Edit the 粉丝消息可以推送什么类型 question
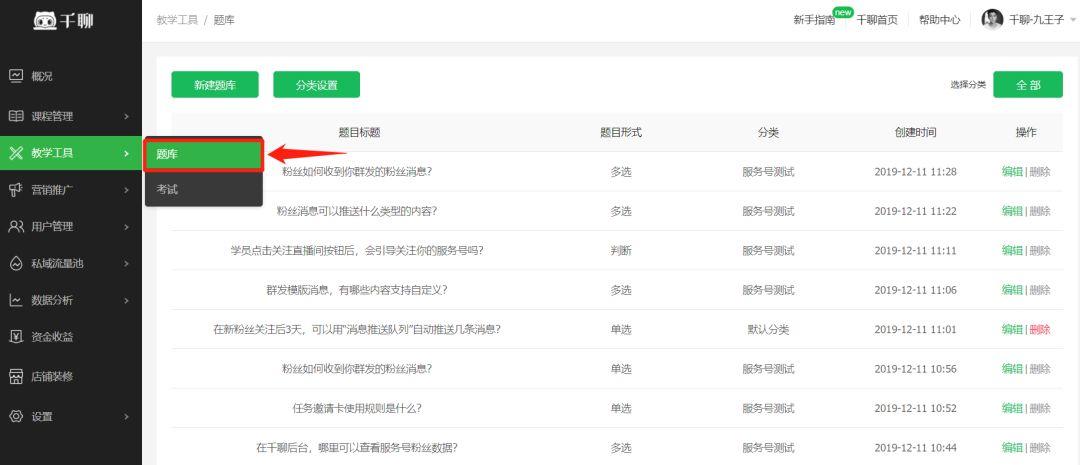Image resolution: width=1080 pixels, height=465 pixels. point(1012,211)
